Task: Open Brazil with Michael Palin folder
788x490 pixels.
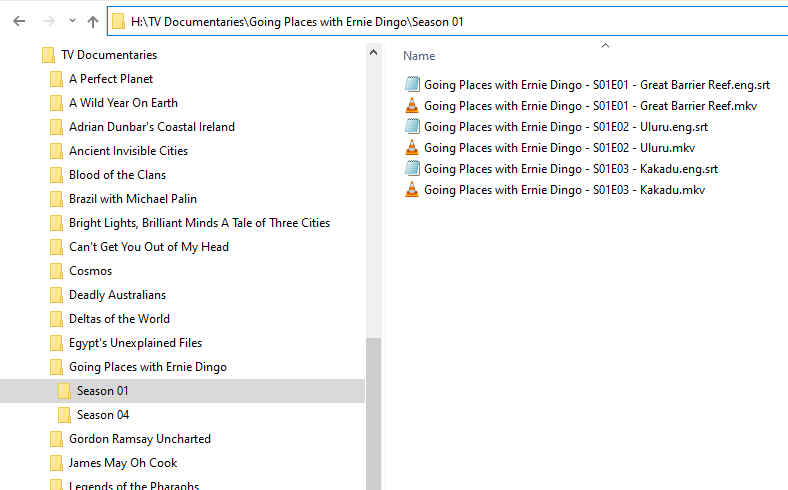Action: coord(133,199)
